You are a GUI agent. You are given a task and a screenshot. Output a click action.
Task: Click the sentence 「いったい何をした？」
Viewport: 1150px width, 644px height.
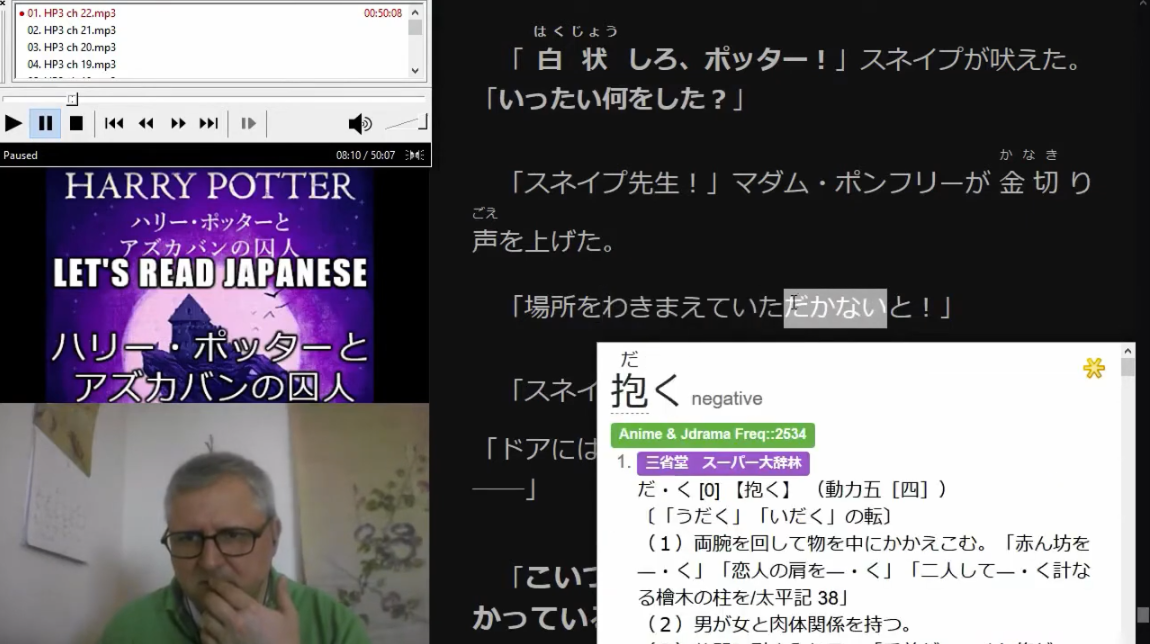click(x=613, y=98)
